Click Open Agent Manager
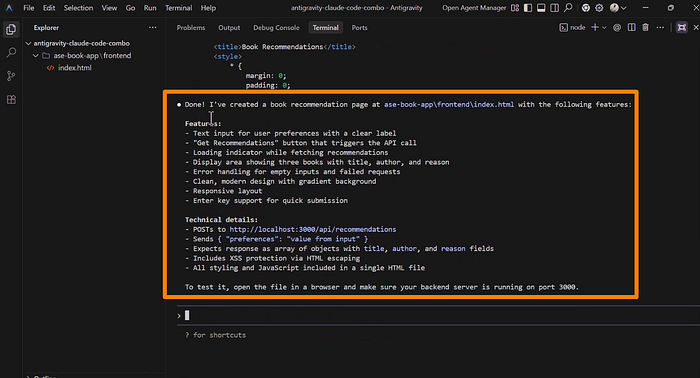The height and width of the screenshot is (378, 700). tap(474, 8)
